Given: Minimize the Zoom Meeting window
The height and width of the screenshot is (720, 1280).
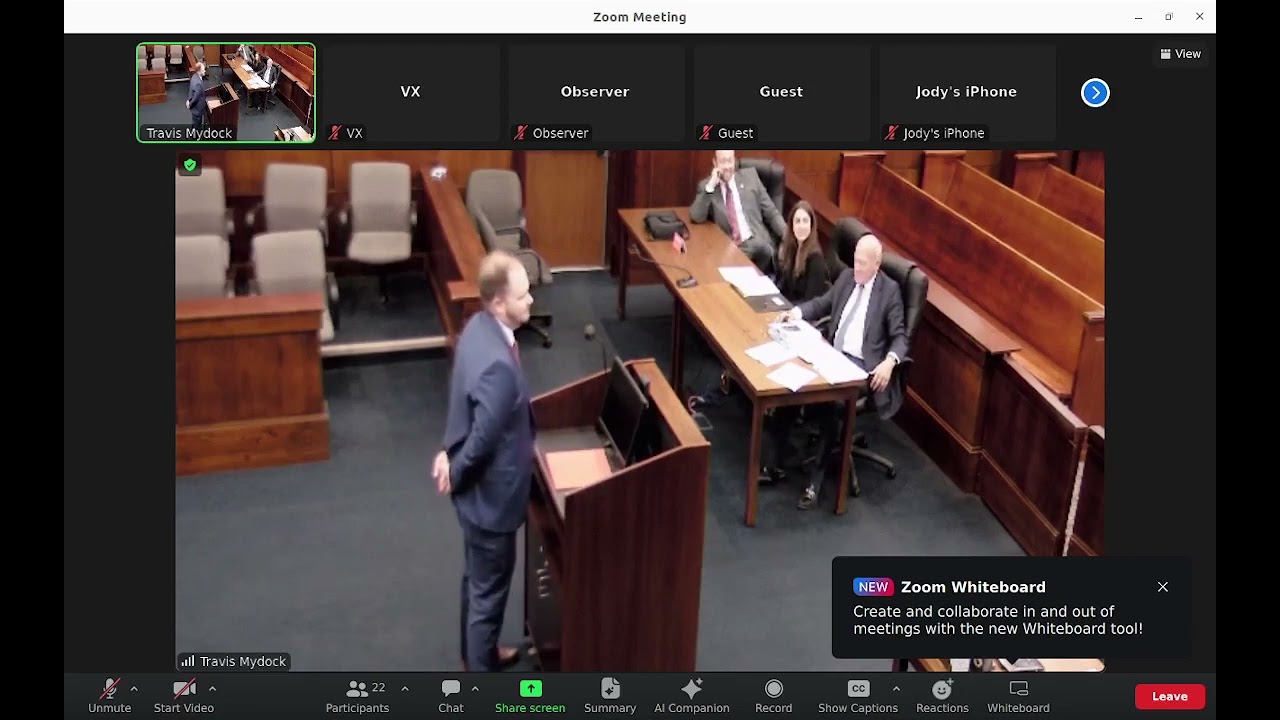Looking at the screenshot, I should [x=1138, y=17].
